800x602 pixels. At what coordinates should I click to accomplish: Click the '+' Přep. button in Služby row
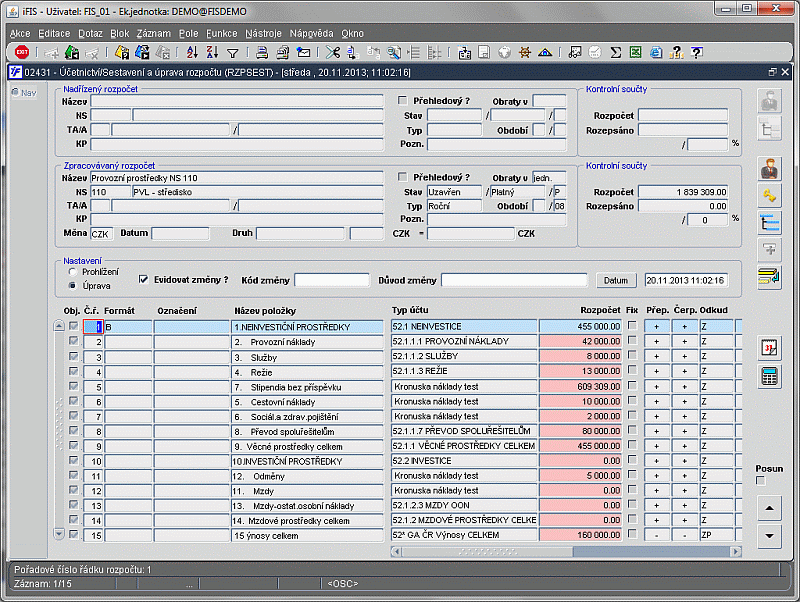pyautogui.click(x=657, y=357)
